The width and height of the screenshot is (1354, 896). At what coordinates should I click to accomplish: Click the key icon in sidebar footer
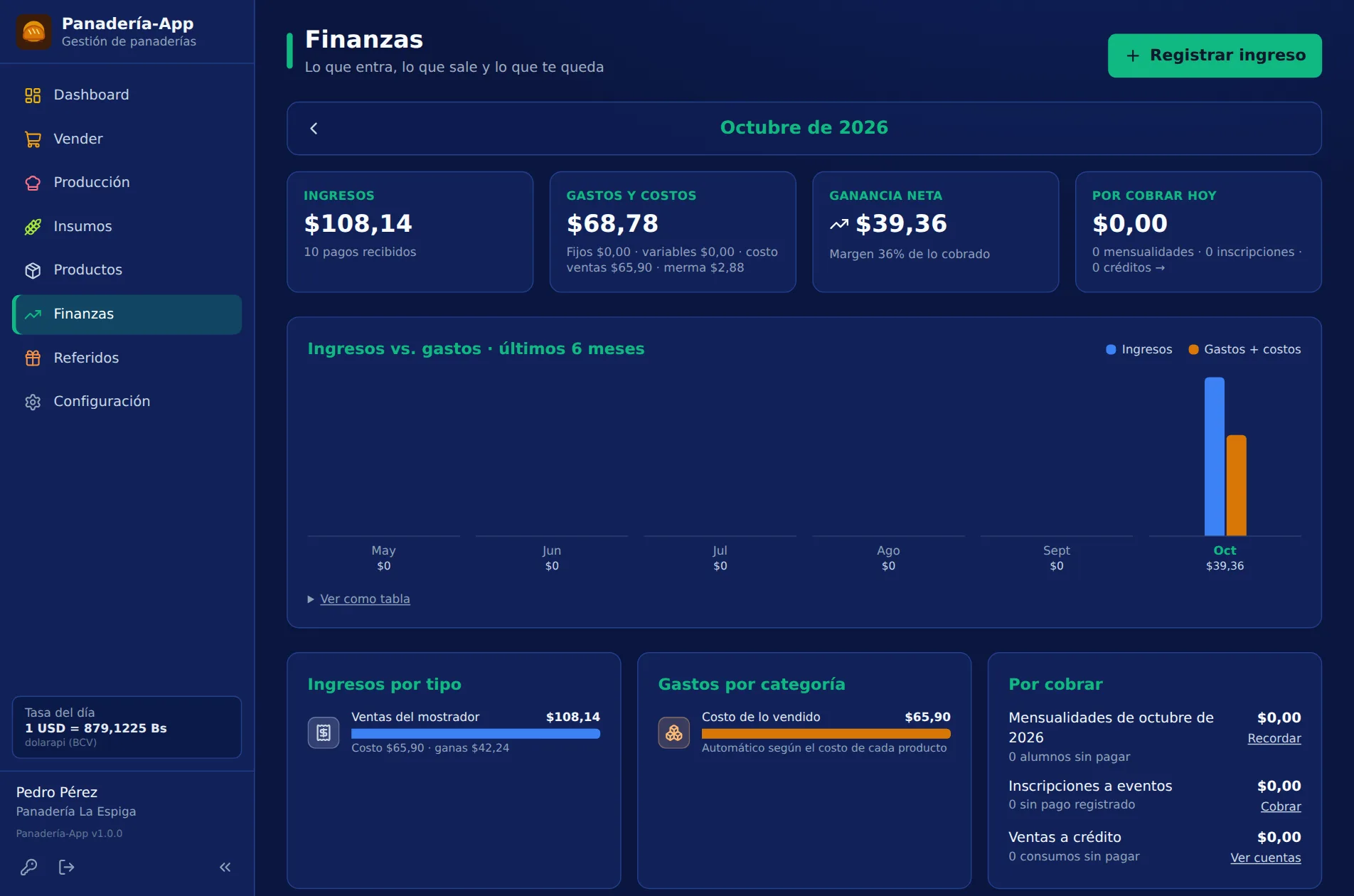[x=29, y=867]
